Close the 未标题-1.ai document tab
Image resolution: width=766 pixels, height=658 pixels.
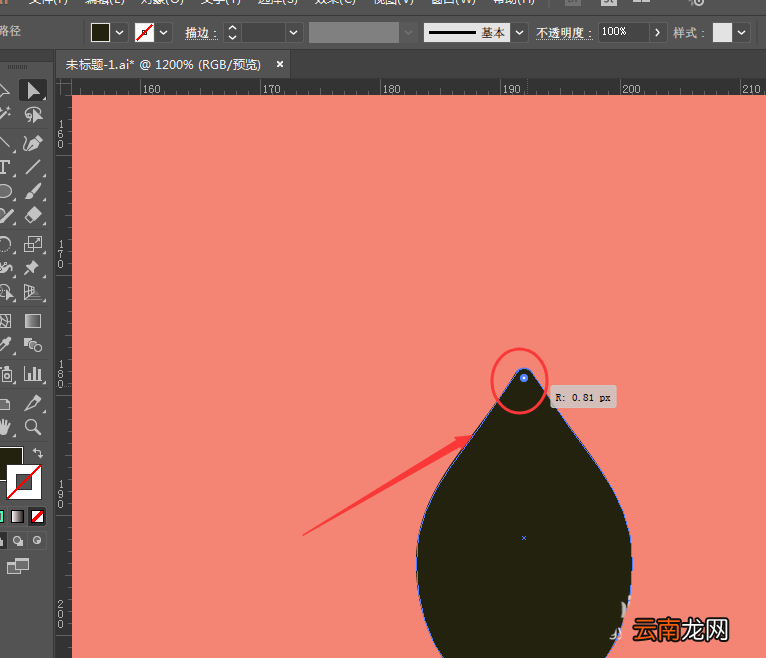coord(280,64)
